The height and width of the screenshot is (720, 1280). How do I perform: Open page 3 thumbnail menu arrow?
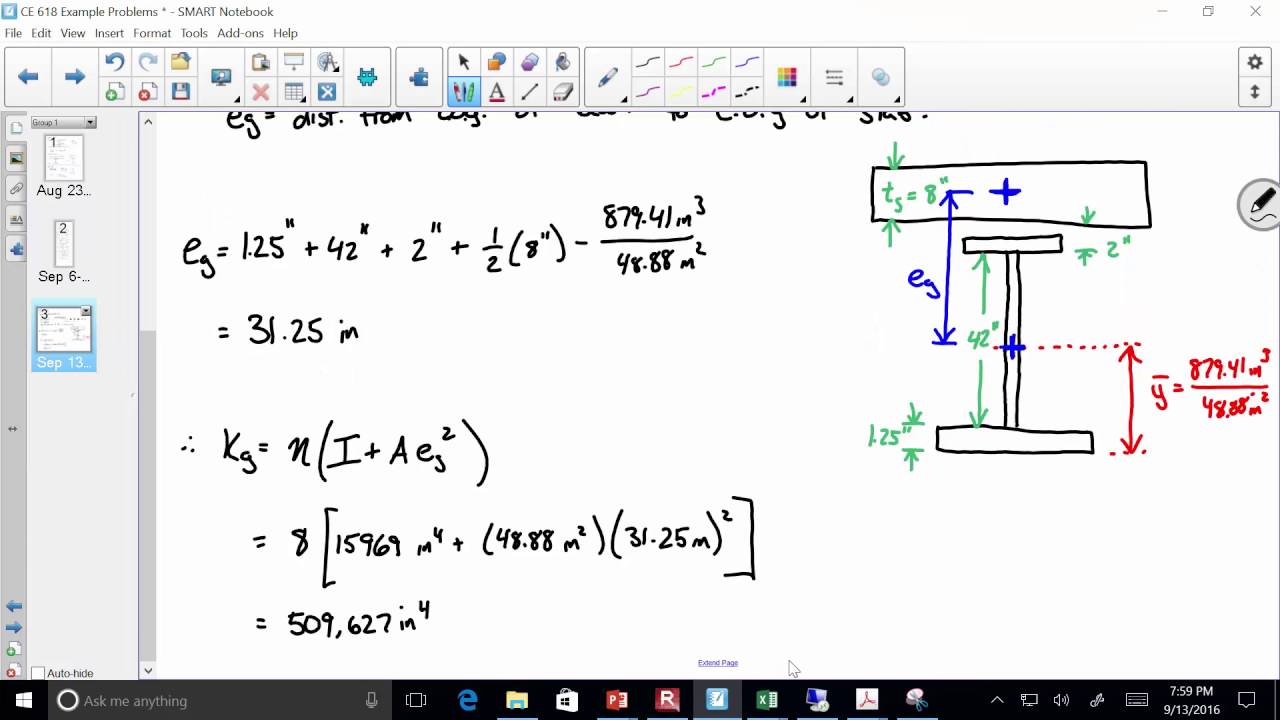[86, 312]
